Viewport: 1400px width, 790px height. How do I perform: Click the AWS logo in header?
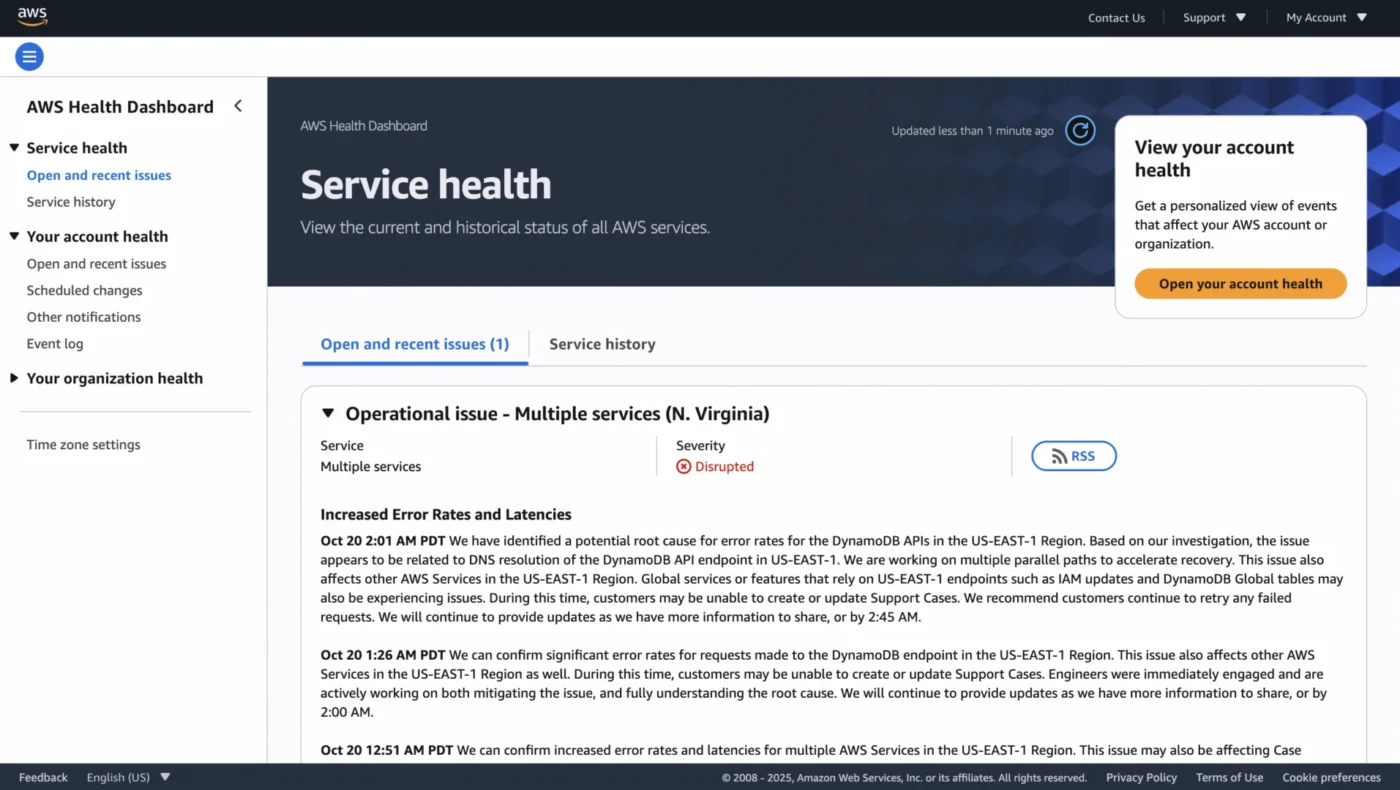(x=32, y=17)
